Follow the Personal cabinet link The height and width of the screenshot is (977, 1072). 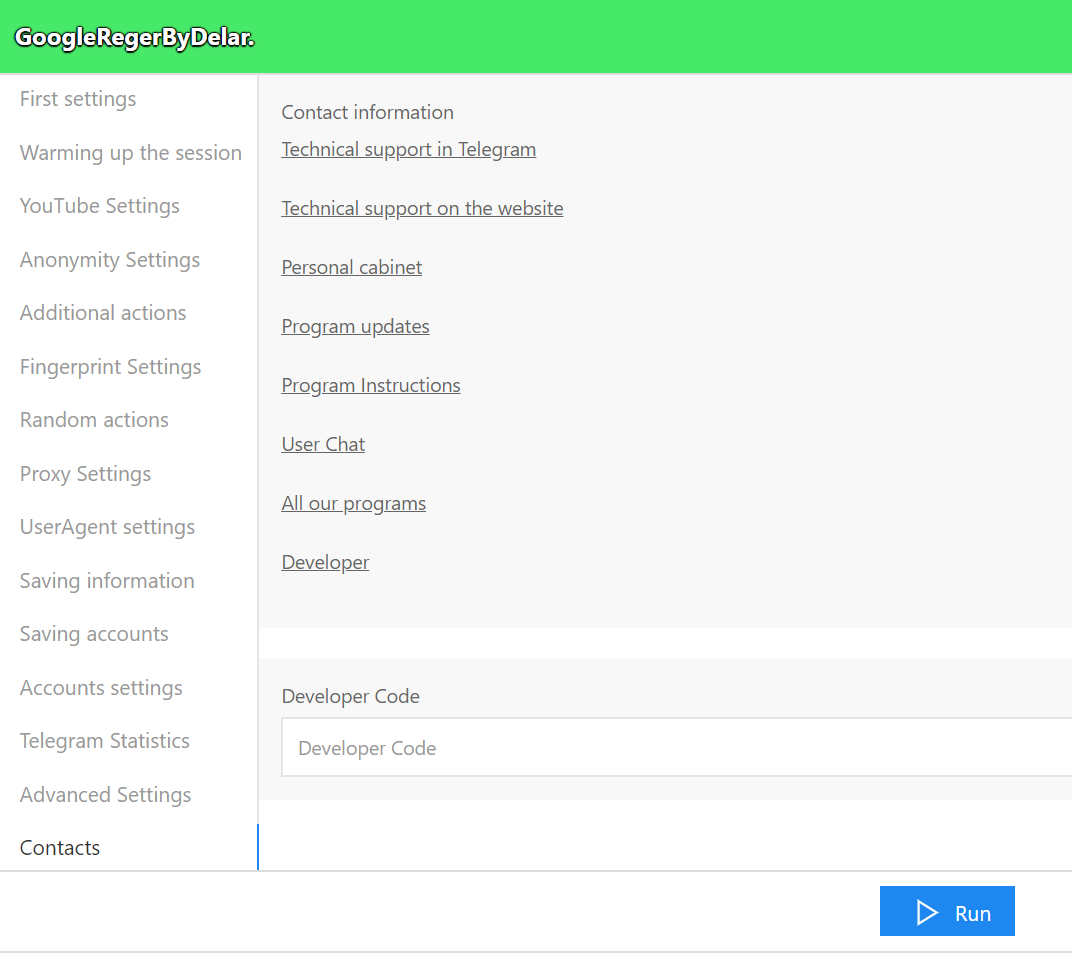click(x=352, y=267)
